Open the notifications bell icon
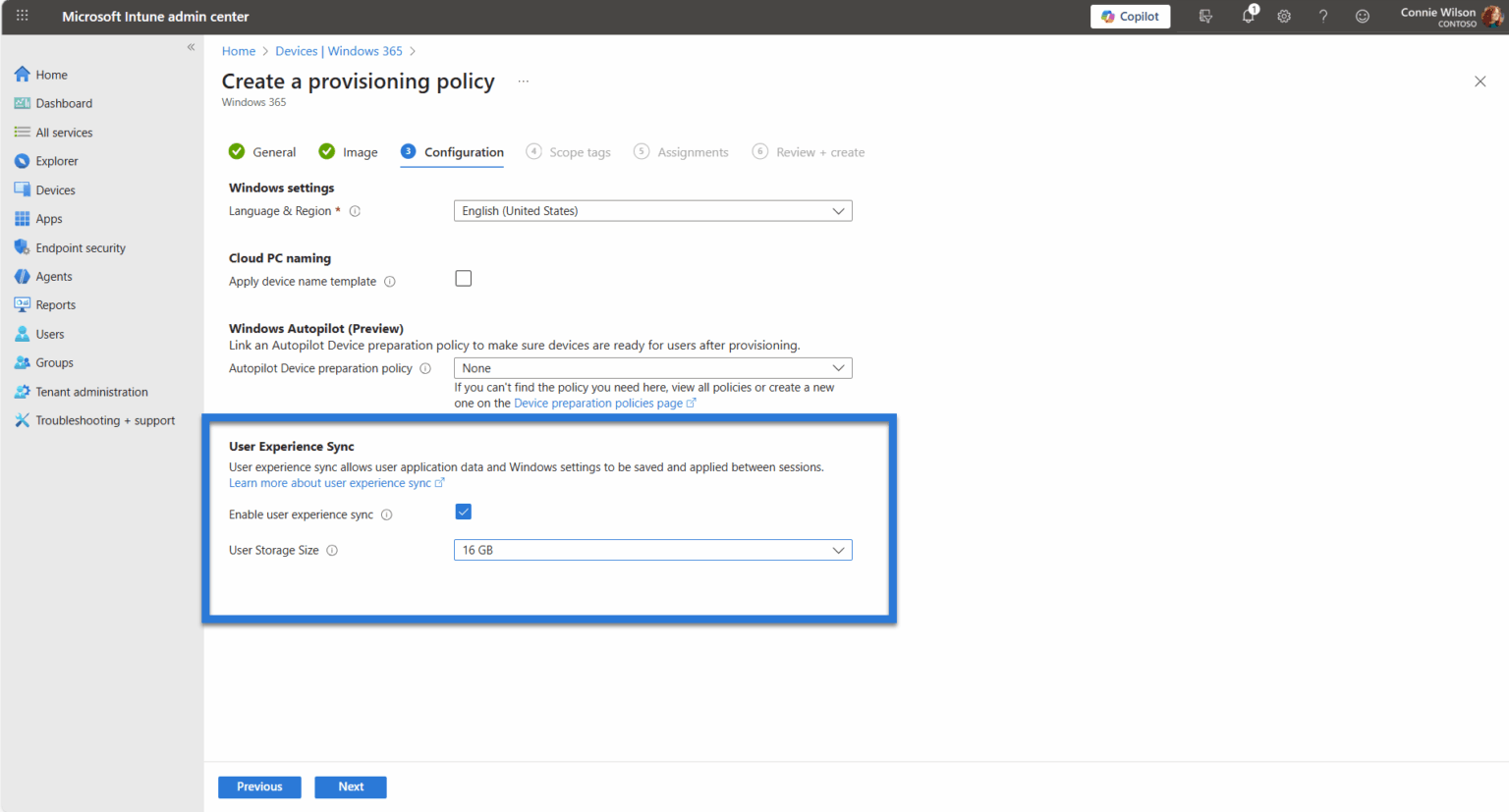Image resolution: width=1509 pixels, height=812 pixels. (x=1248, y=16)
